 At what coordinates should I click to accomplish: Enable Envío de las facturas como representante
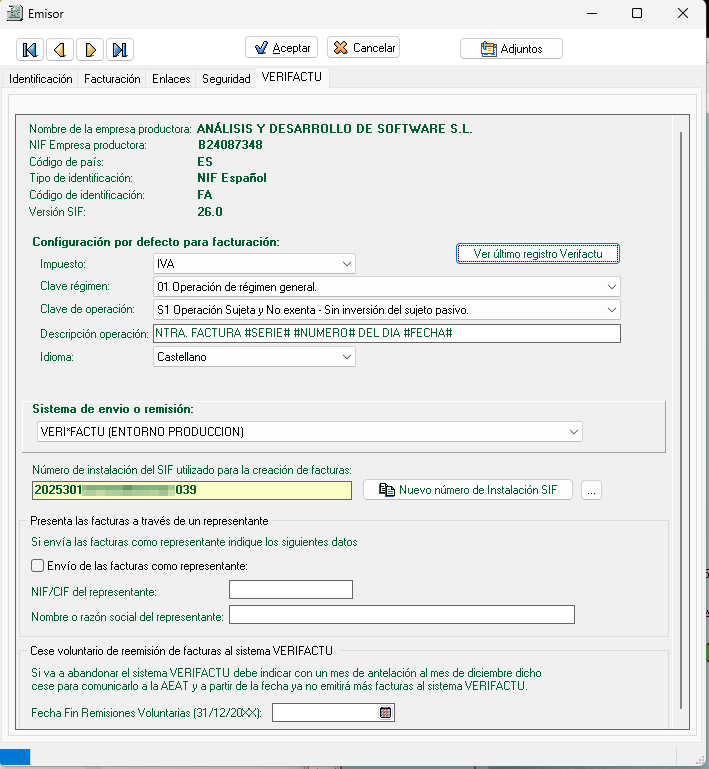[38, 566]
